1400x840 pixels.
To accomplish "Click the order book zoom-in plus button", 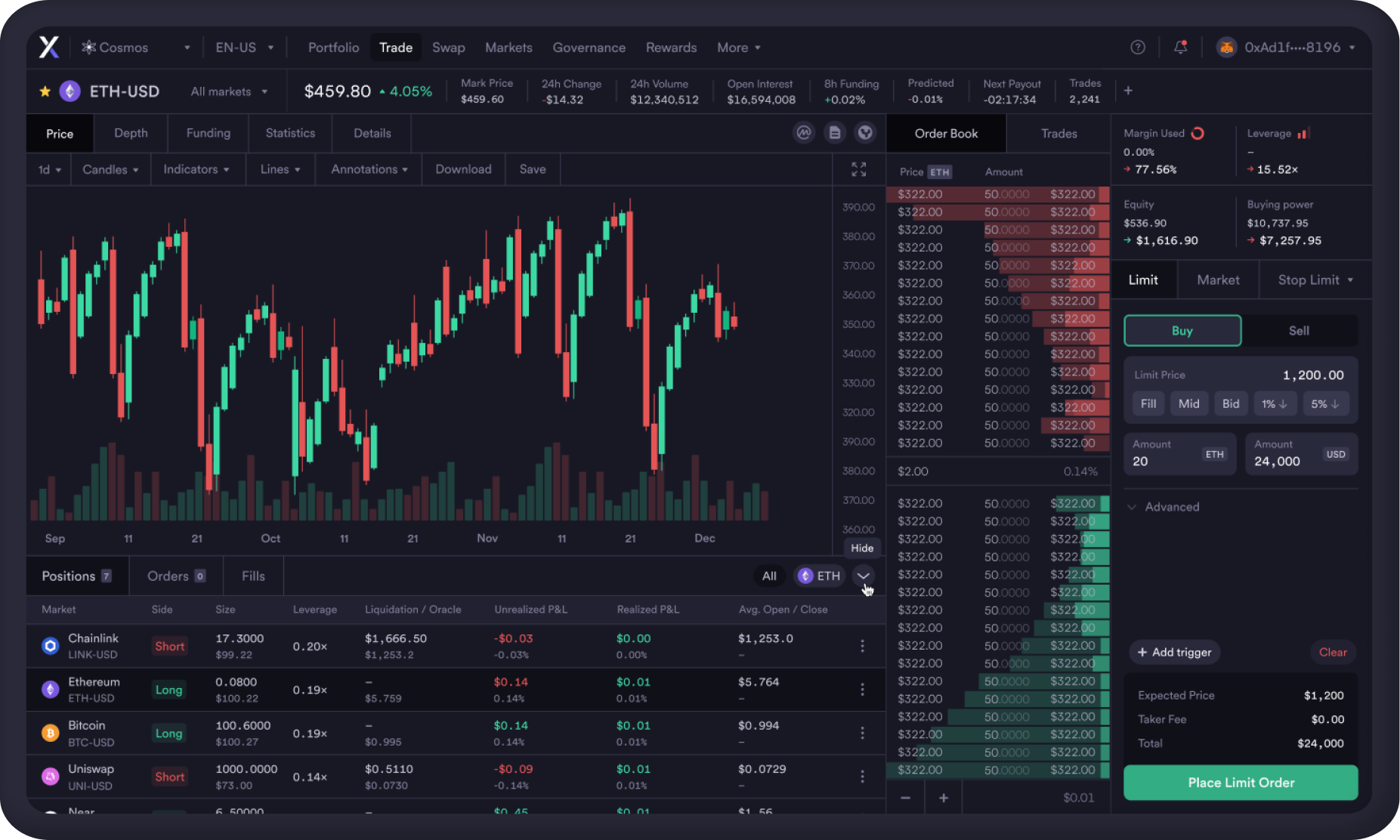I will tap(943, 798).
